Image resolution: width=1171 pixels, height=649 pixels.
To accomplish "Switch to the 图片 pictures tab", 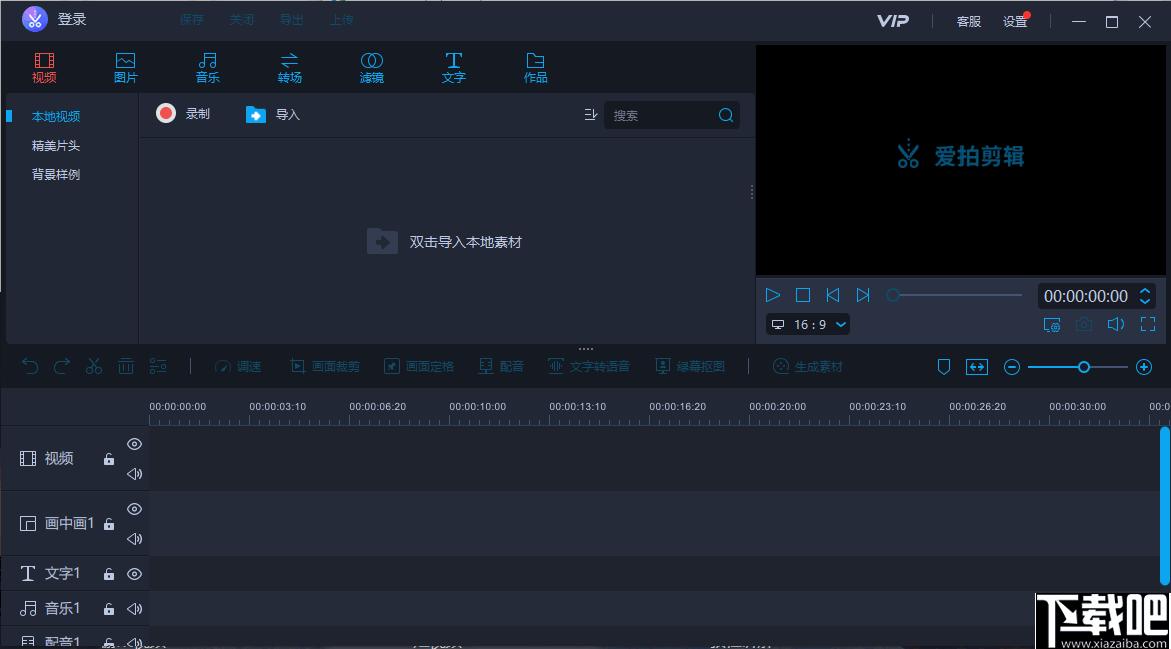I will (125, 67).
